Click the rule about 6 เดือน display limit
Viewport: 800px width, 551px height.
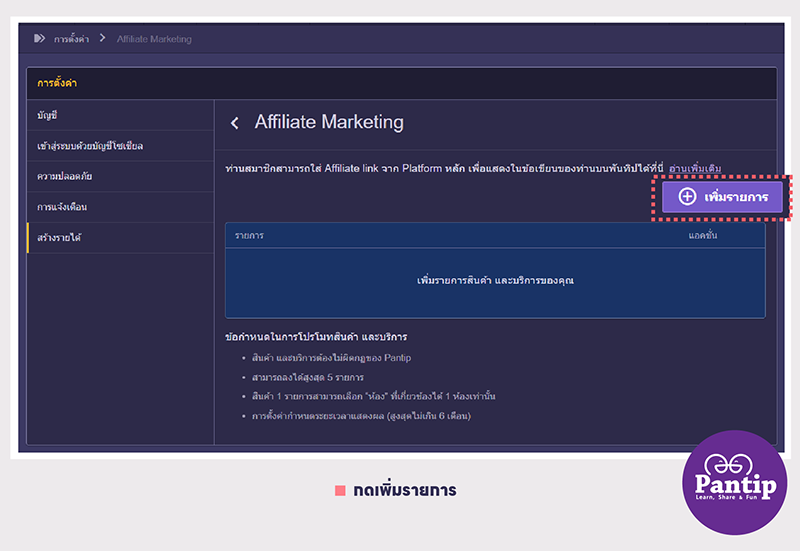click(x=361, y=416)
